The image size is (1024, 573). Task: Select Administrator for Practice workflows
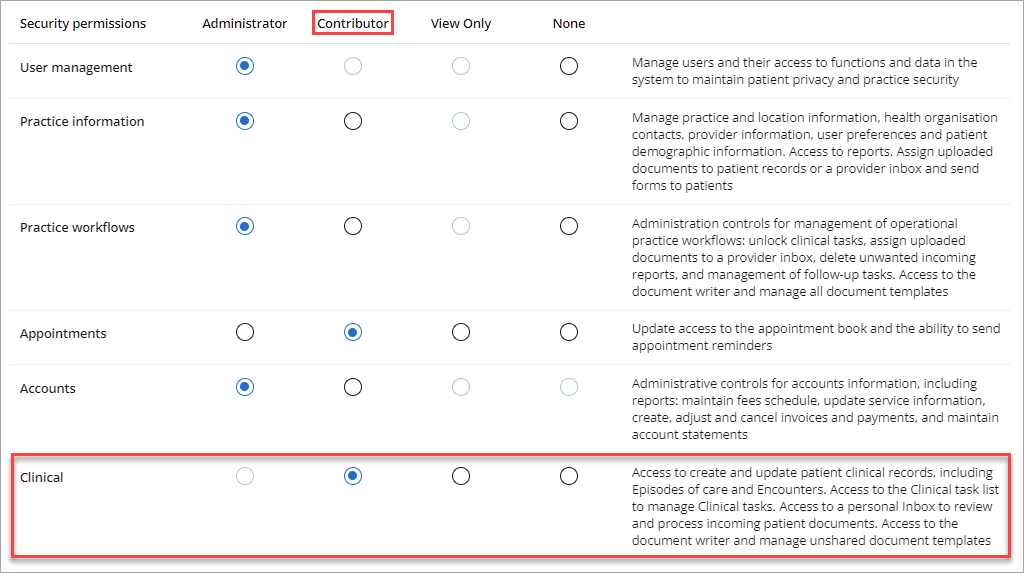tap(245, 226)
